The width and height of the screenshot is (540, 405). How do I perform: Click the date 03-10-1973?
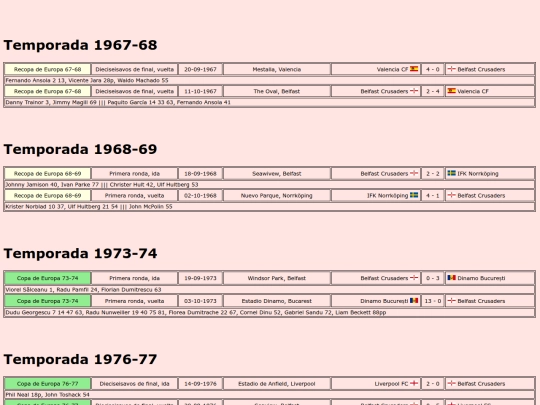200,301
